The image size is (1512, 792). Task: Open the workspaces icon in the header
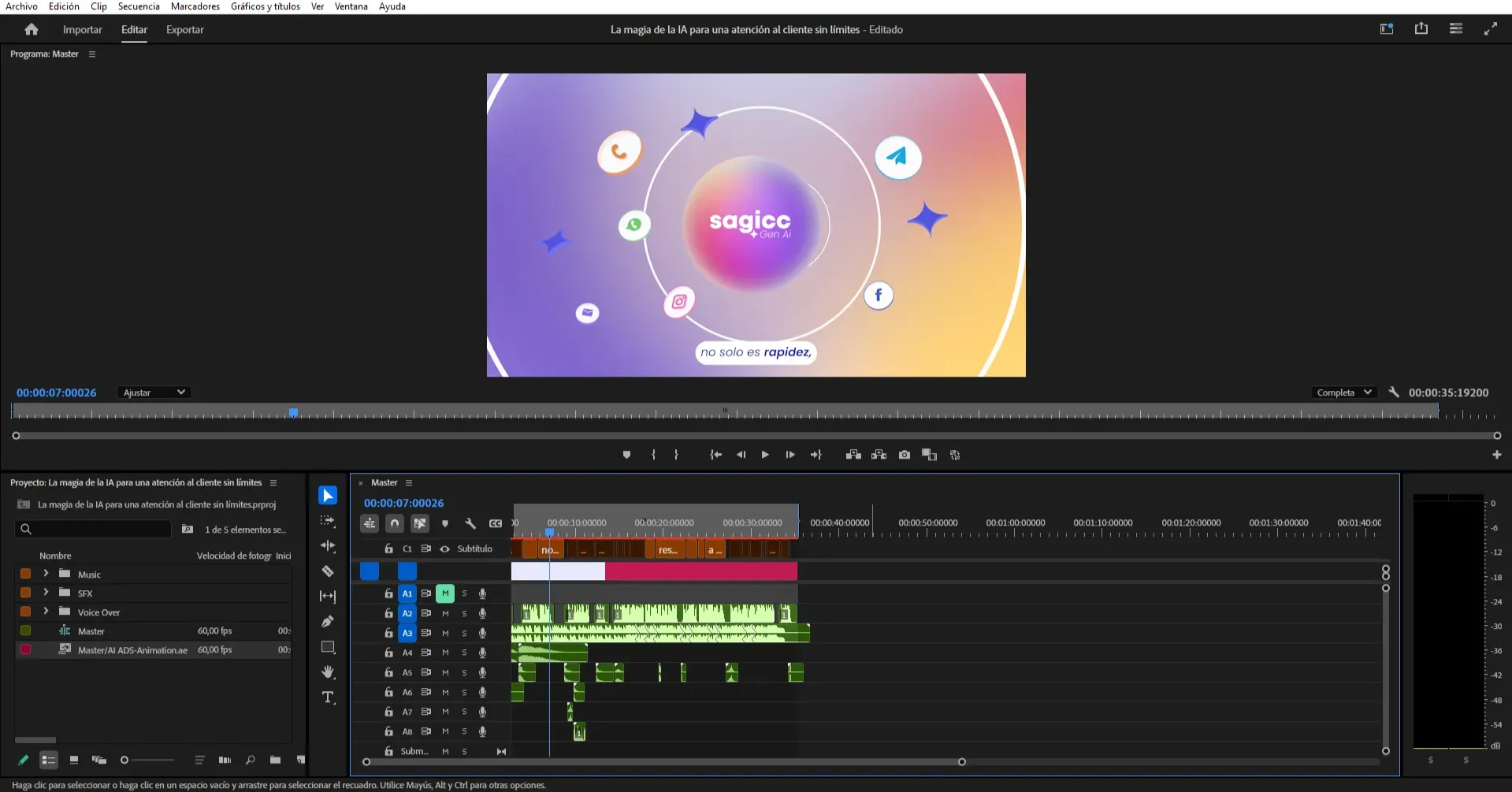click(1387, 28)
